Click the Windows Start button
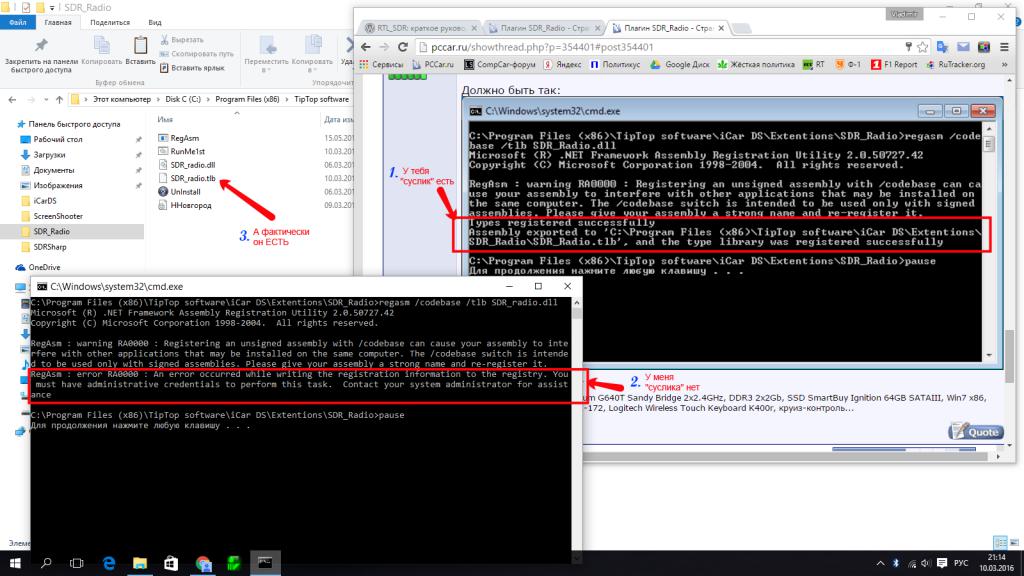This screenshot has height=576, width=1024. pyautogui.click(x=15, y=563)
